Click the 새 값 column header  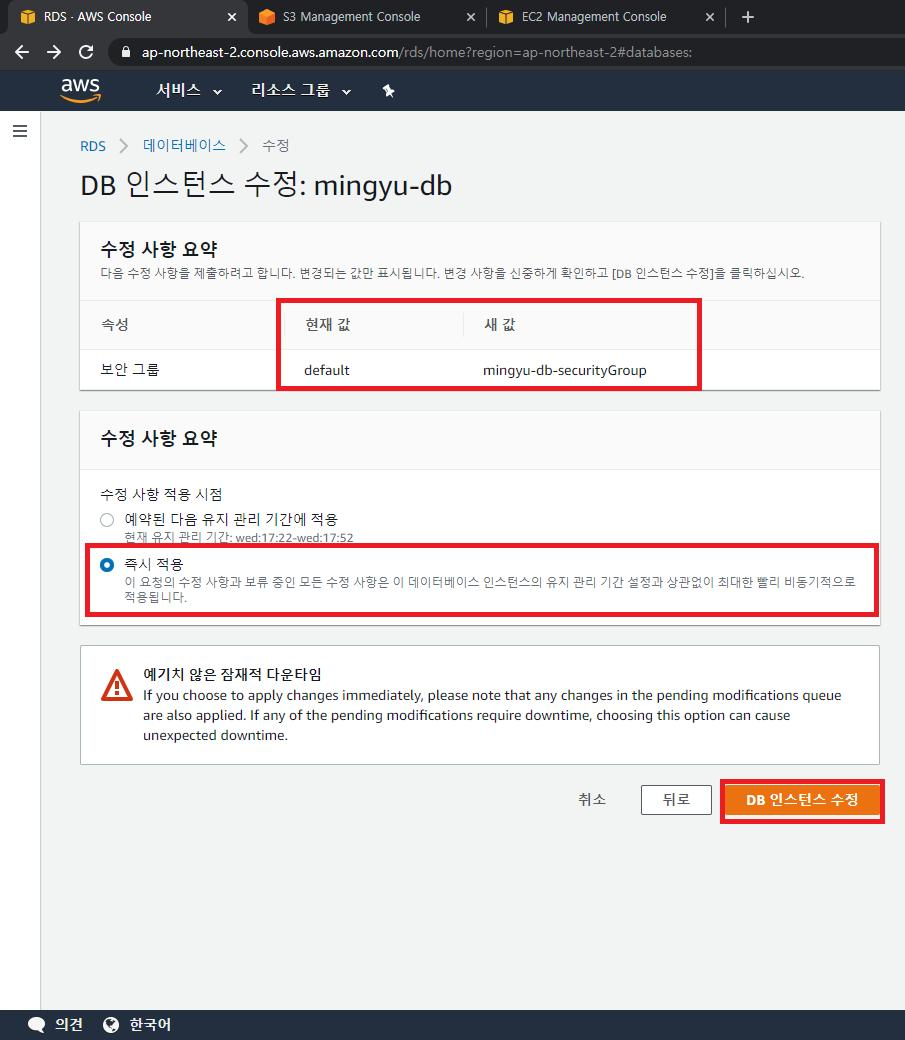pyautogui.click(x=500, y=324)
